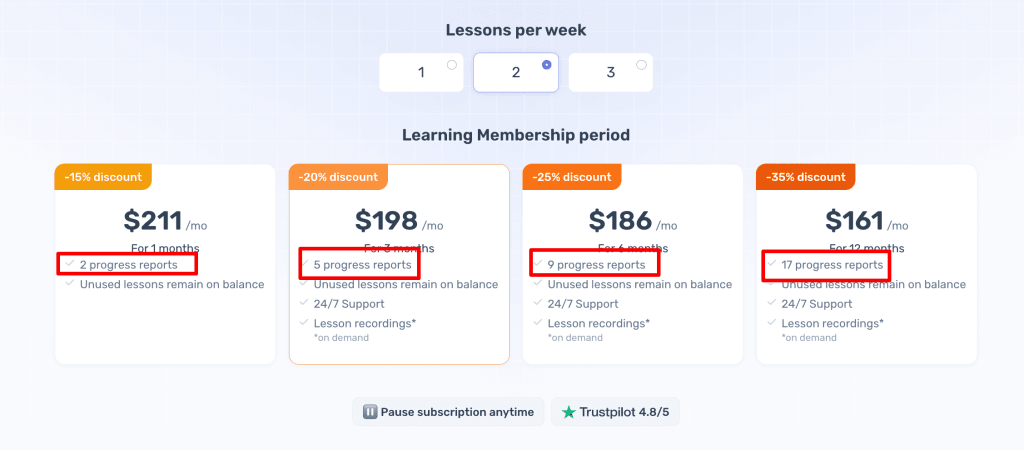Choose the $186/mo six-month plan
Screen dimensions: 1024x450
(x=633, y=264)
